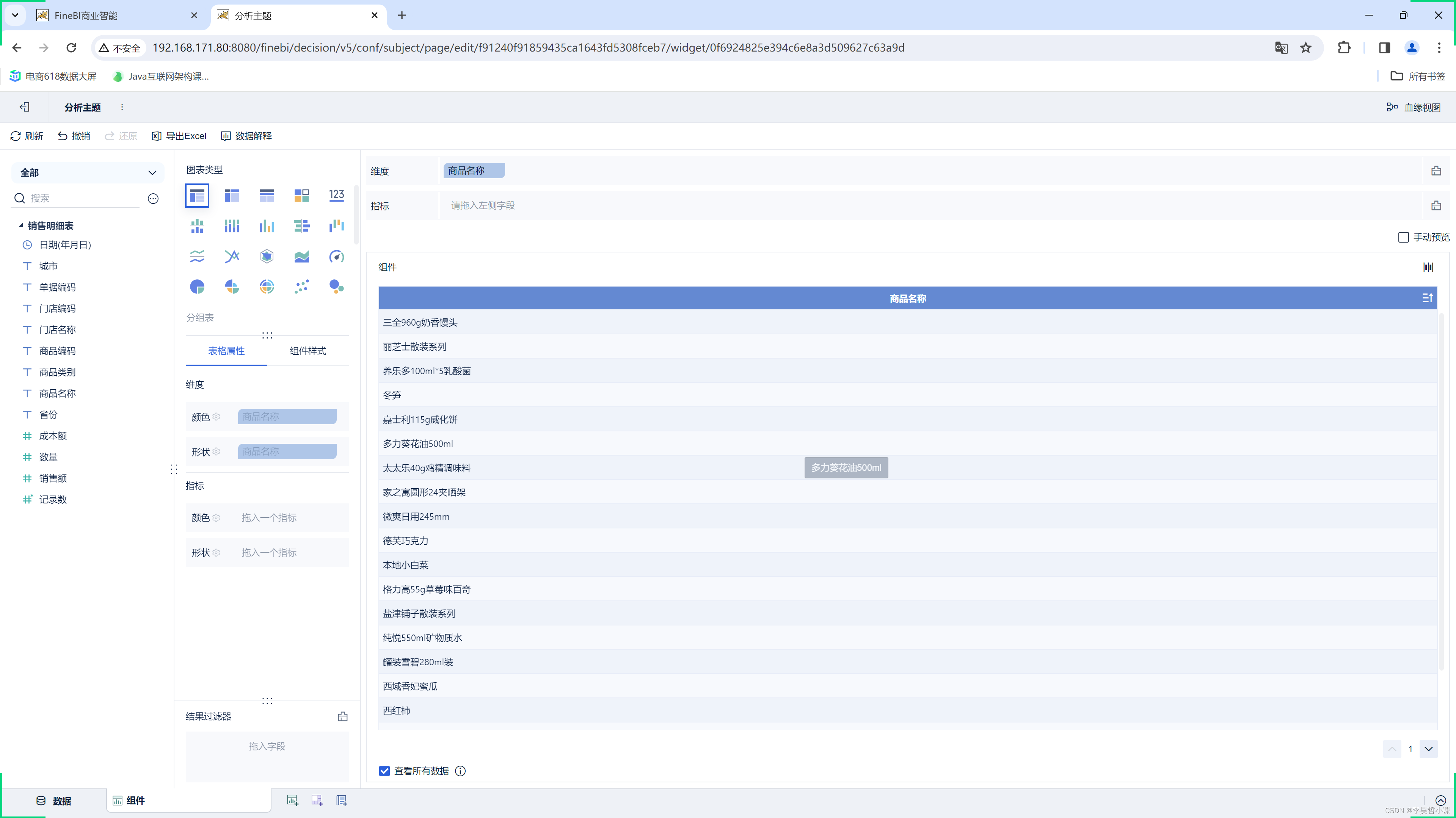1456x818 pixels.
Task: Uncheck the 查看所有数据 checkbox
Action: coord(384,771)
